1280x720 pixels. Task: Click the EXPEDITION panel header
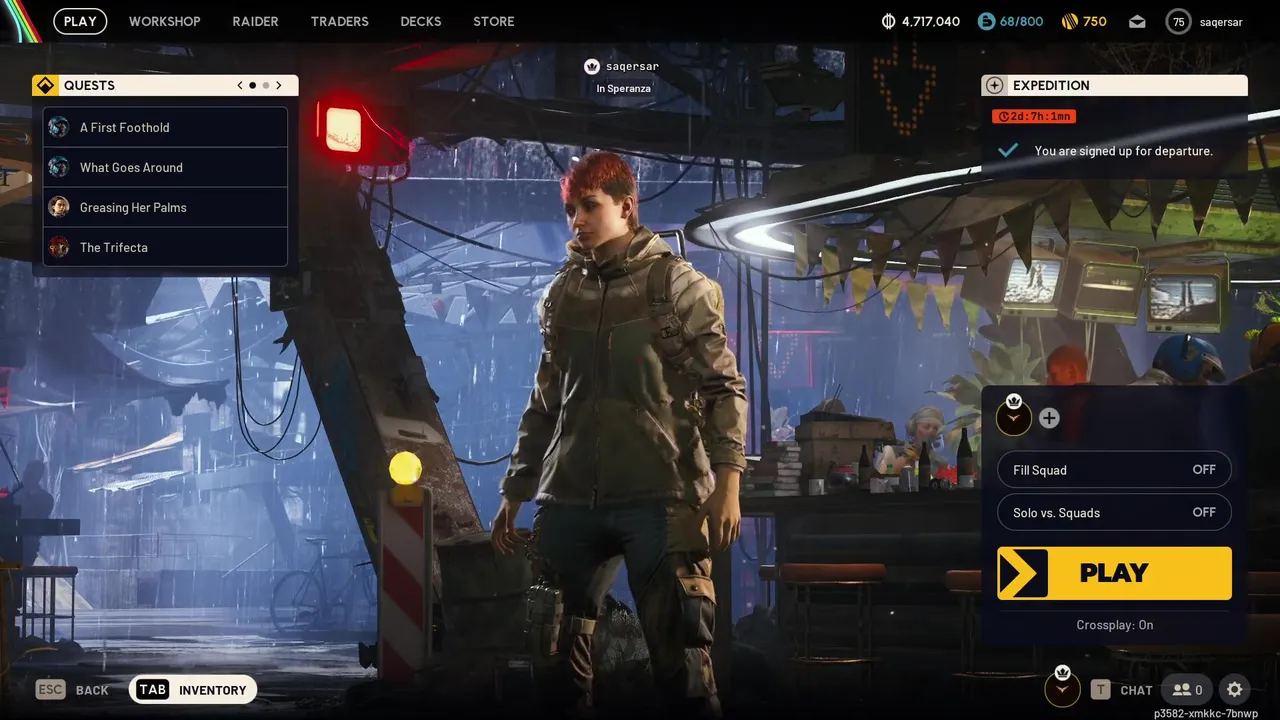[1114, 86]
